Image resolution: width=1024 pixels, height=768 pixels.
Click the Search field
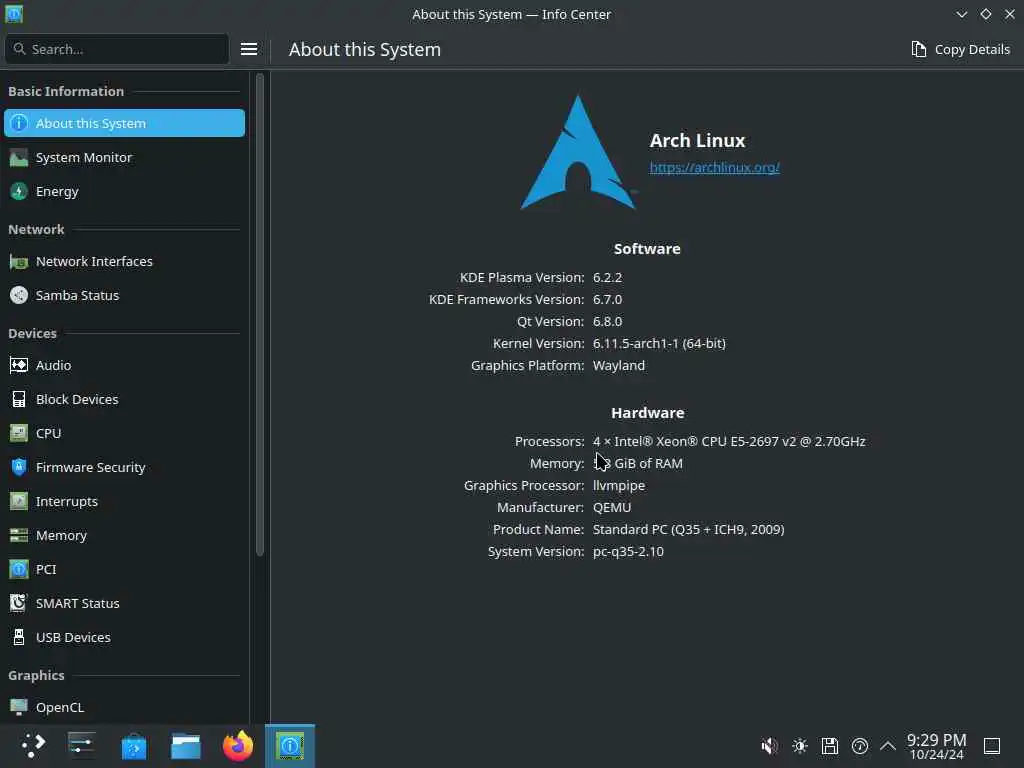click(117, 50)
